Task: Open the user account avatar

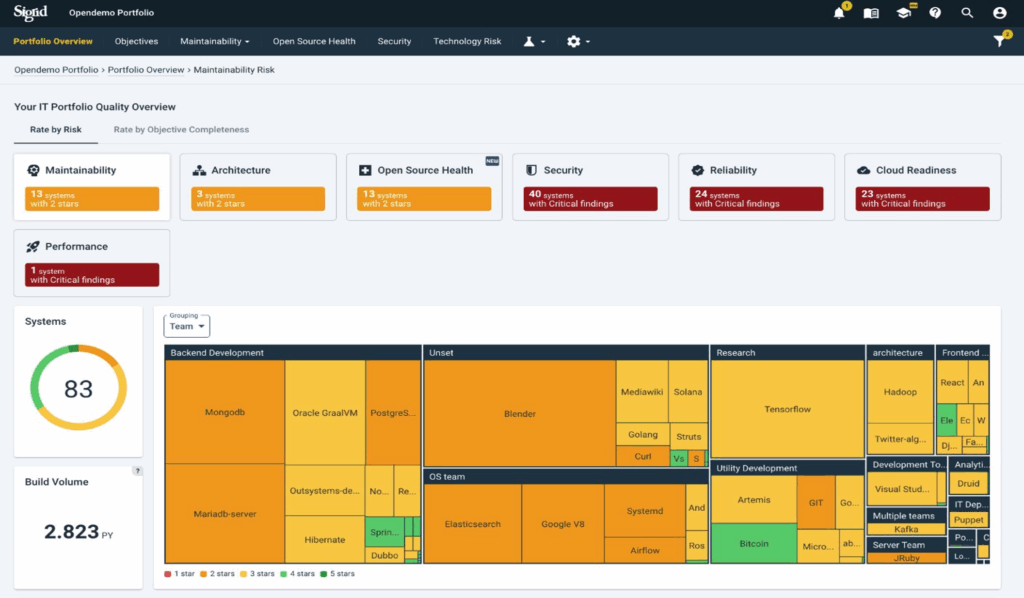Action: (999, 13)
